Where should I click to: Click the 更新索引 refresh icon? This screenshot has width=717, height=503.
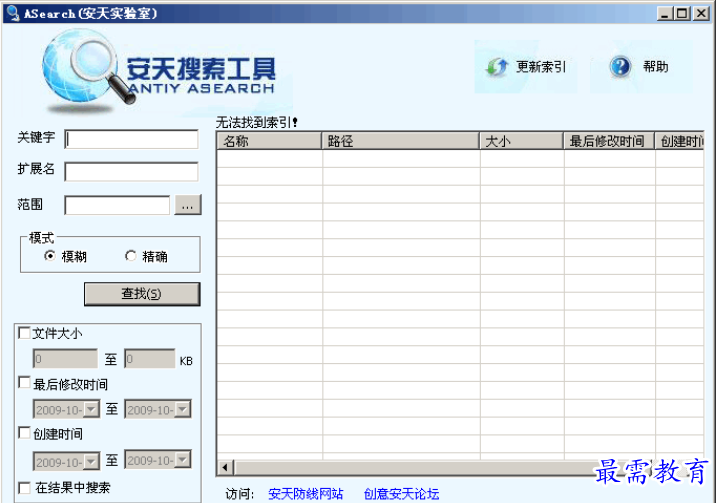coord(497,67)
